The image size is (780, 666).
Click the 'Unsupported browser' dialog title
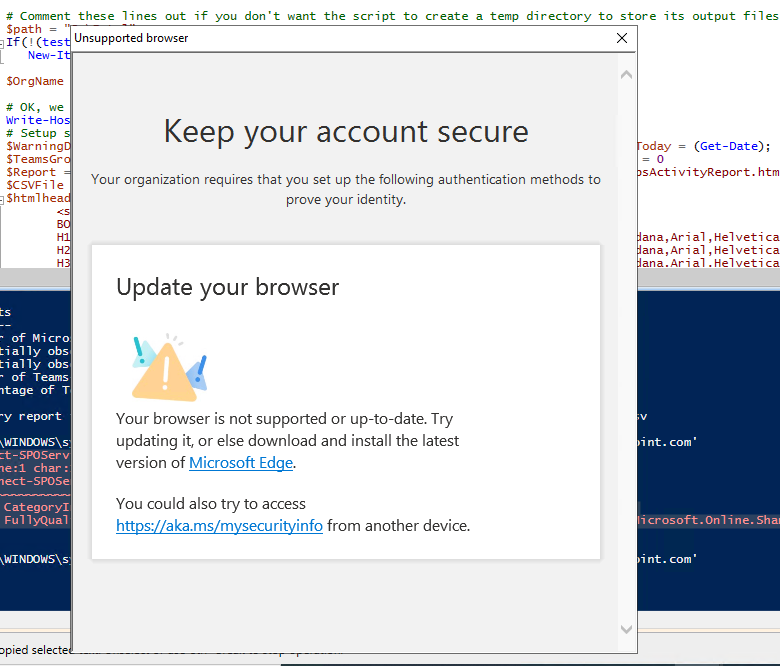coord(131,38)
